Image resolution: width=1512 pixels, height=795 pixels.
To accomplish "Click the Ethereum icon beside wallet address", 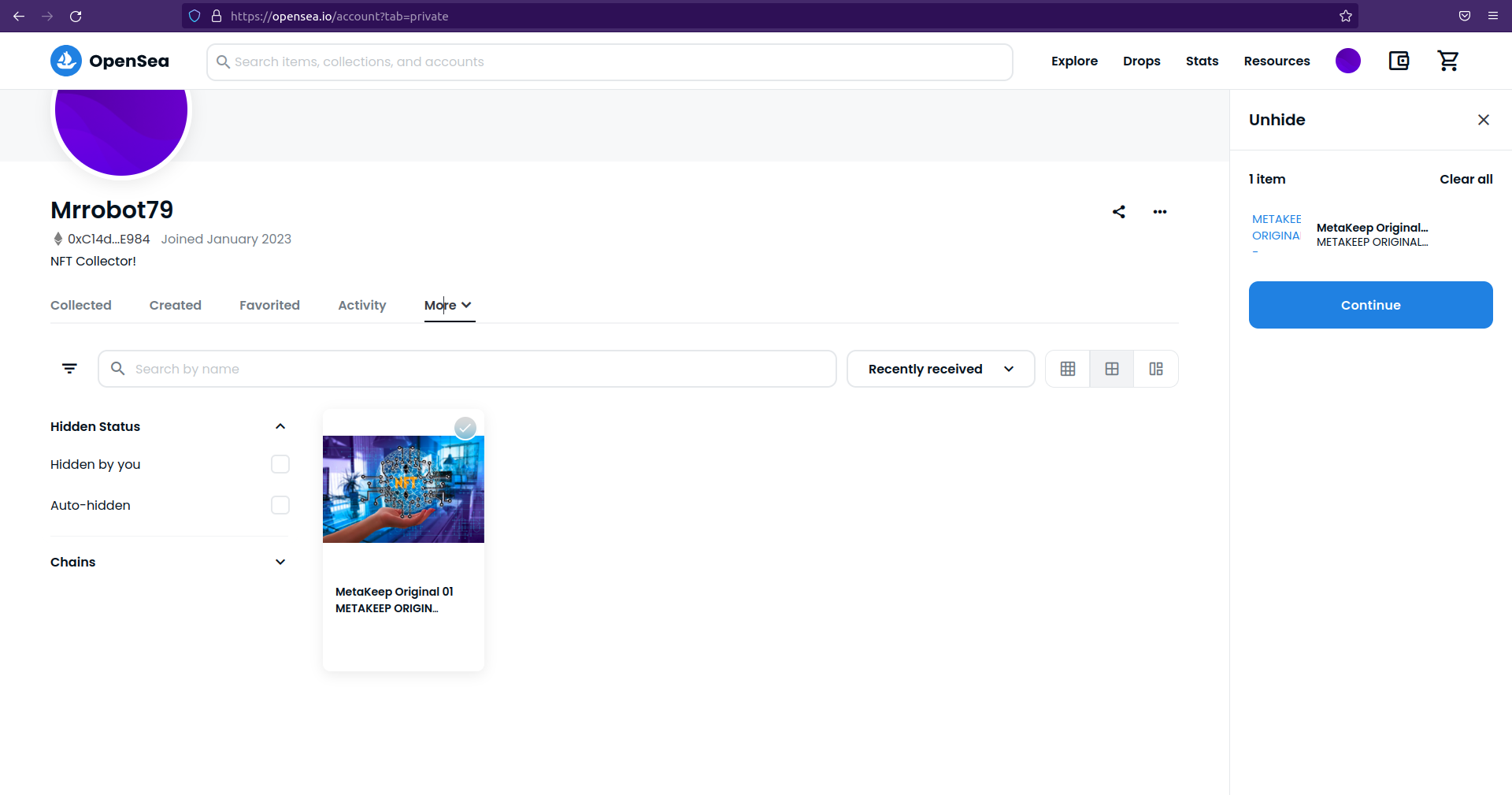I will coord(57,239).
